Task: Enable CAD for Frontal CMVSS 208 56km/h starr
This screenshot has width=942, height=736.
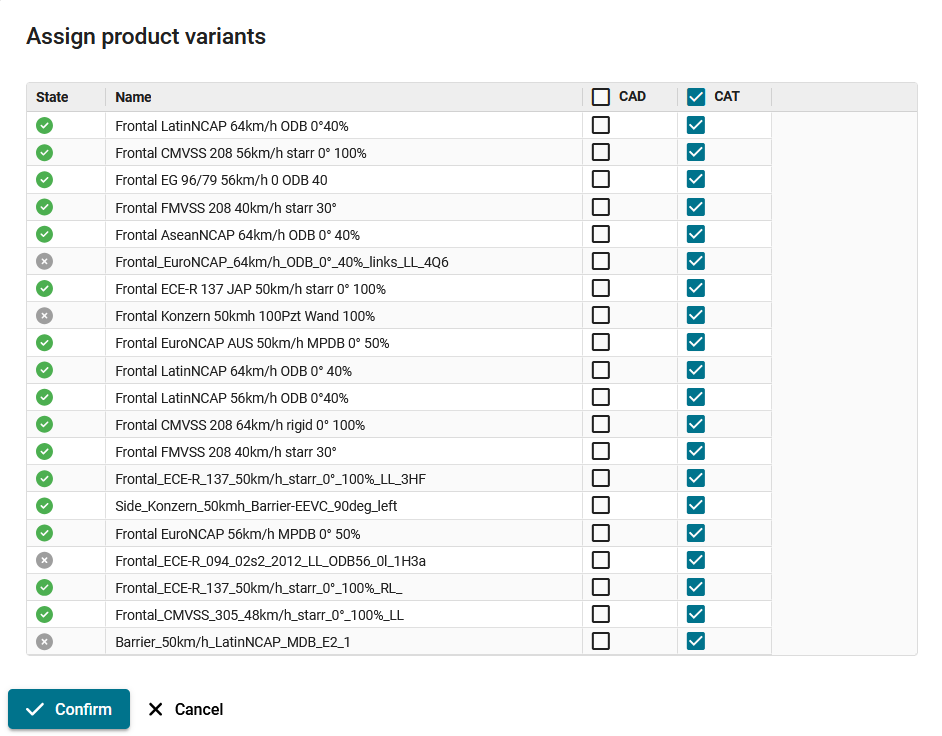Action: click(x=601, y=152)
